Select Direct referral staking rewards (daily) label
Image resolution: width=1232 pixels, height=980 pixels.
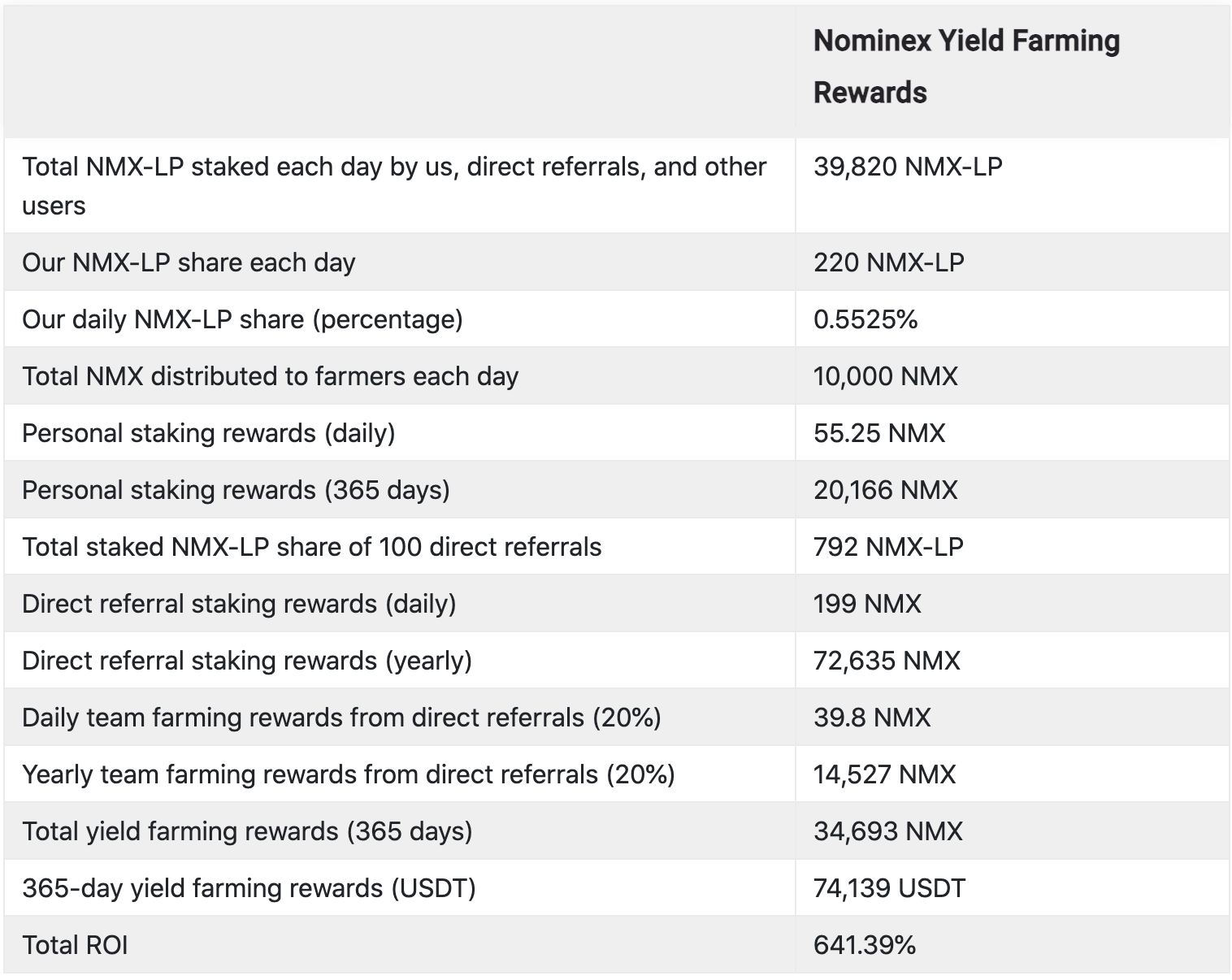[x=239, y=604]
